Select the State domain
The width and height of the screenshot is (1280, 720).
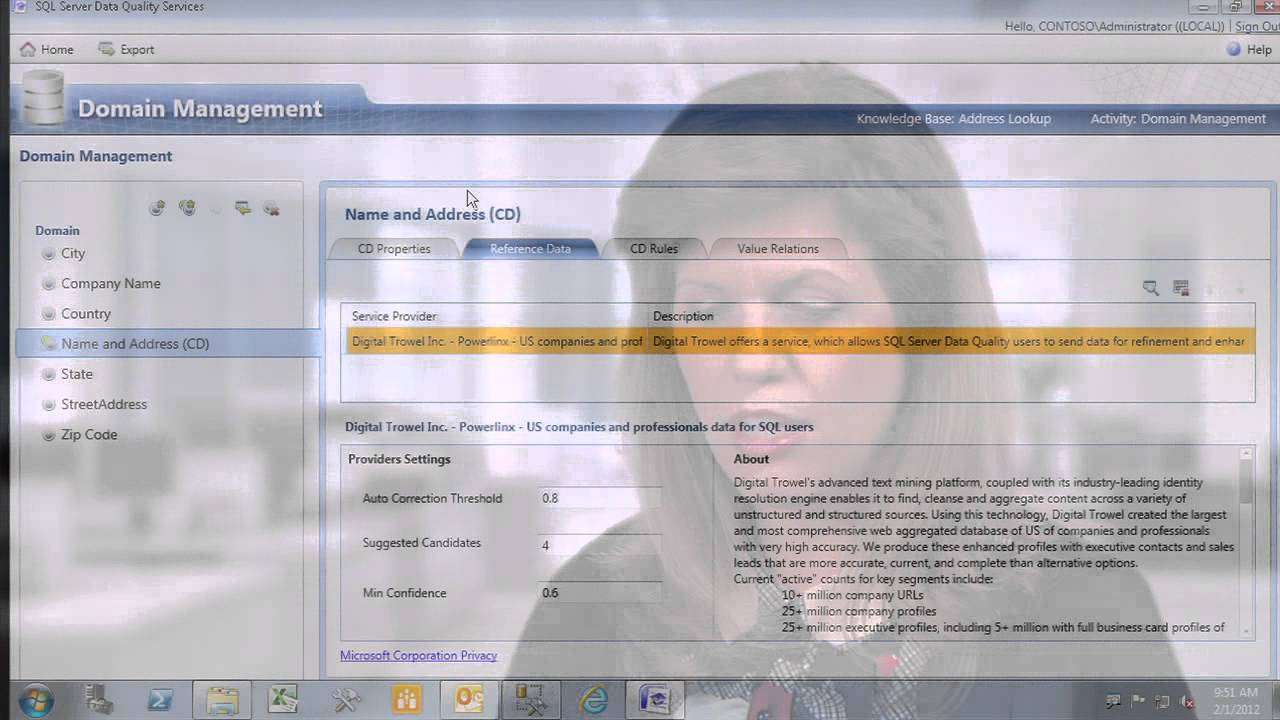77,374
